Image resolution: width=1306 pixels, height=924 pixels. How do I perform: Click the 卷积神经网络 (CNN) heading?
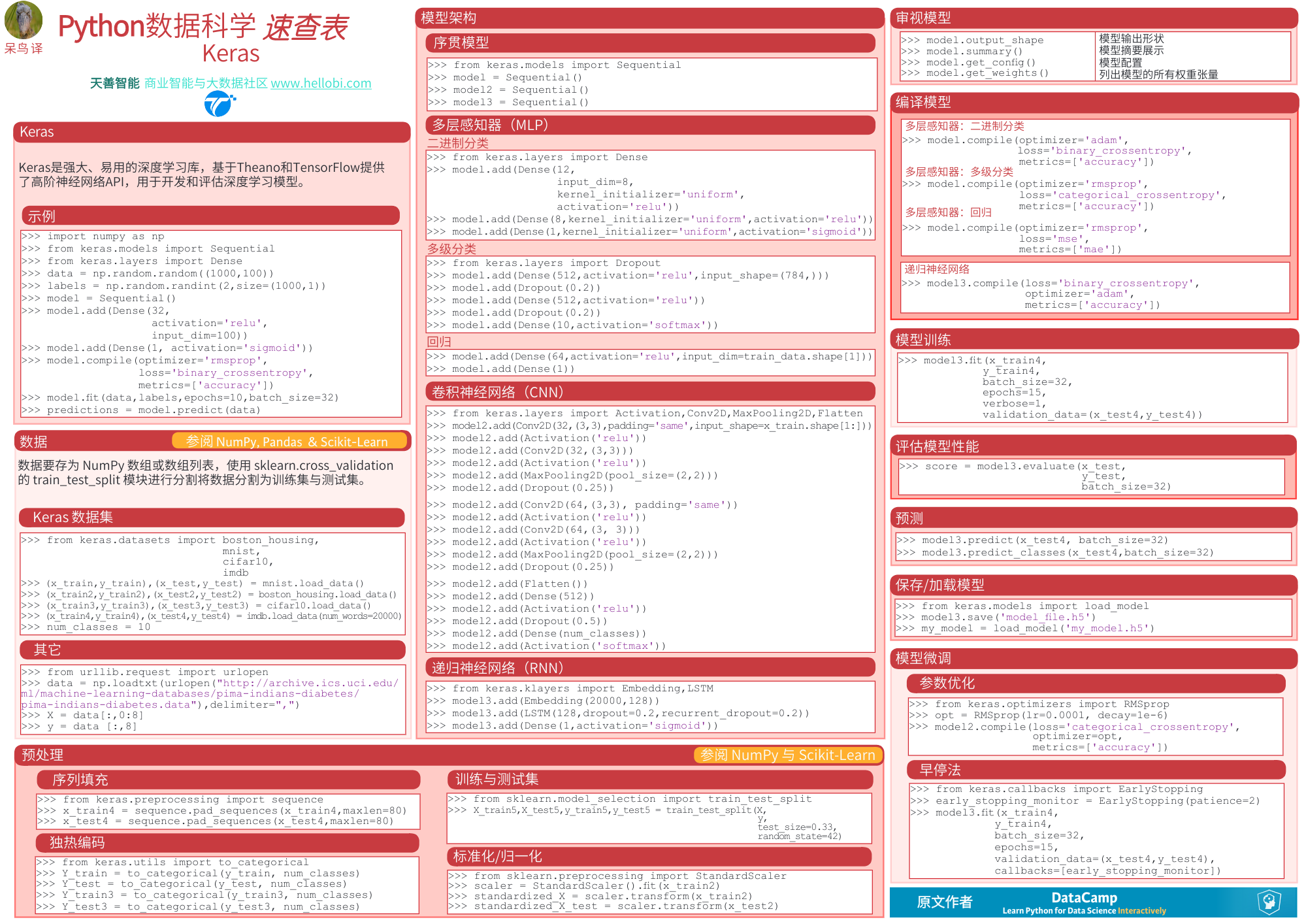497,392
